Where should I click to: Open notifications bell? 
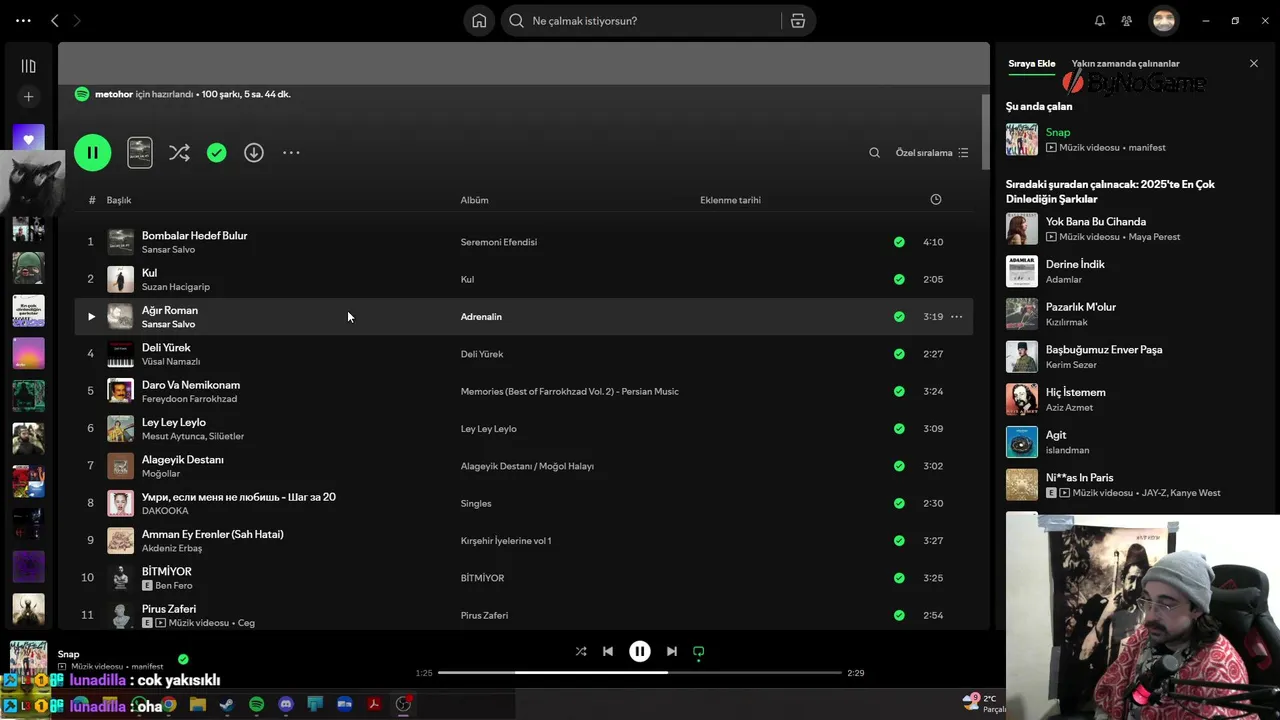click(x=1100, y=21)
